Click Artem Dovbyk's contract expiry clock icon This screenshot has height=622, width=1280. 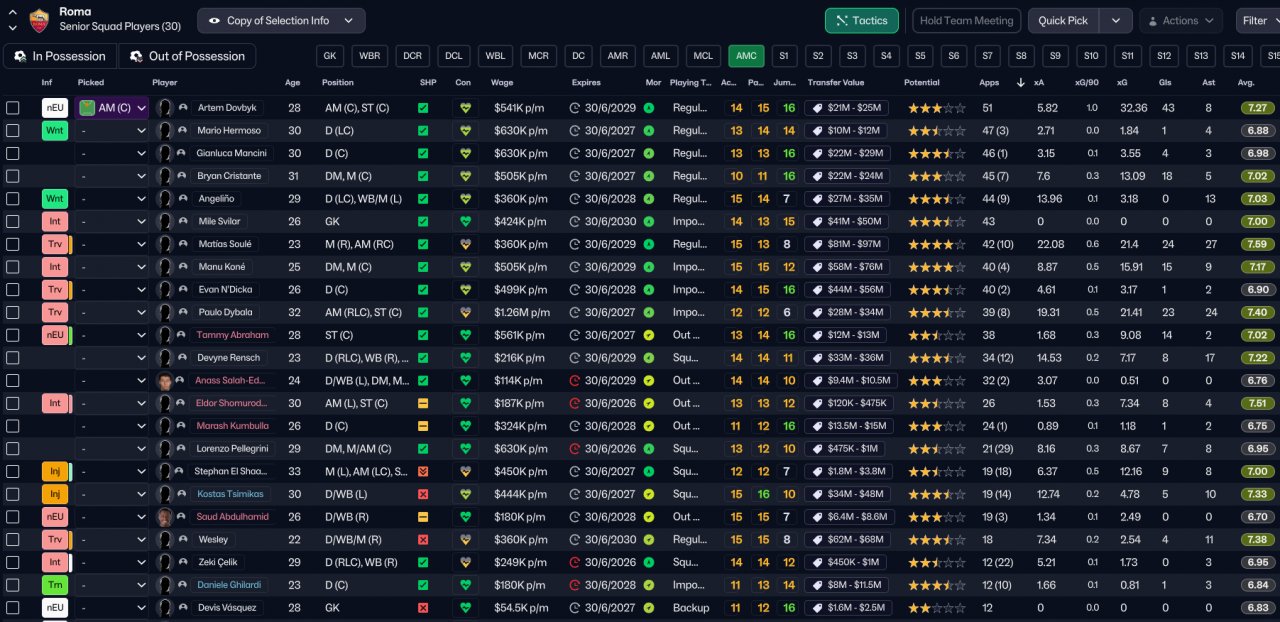tap(575, 107)
